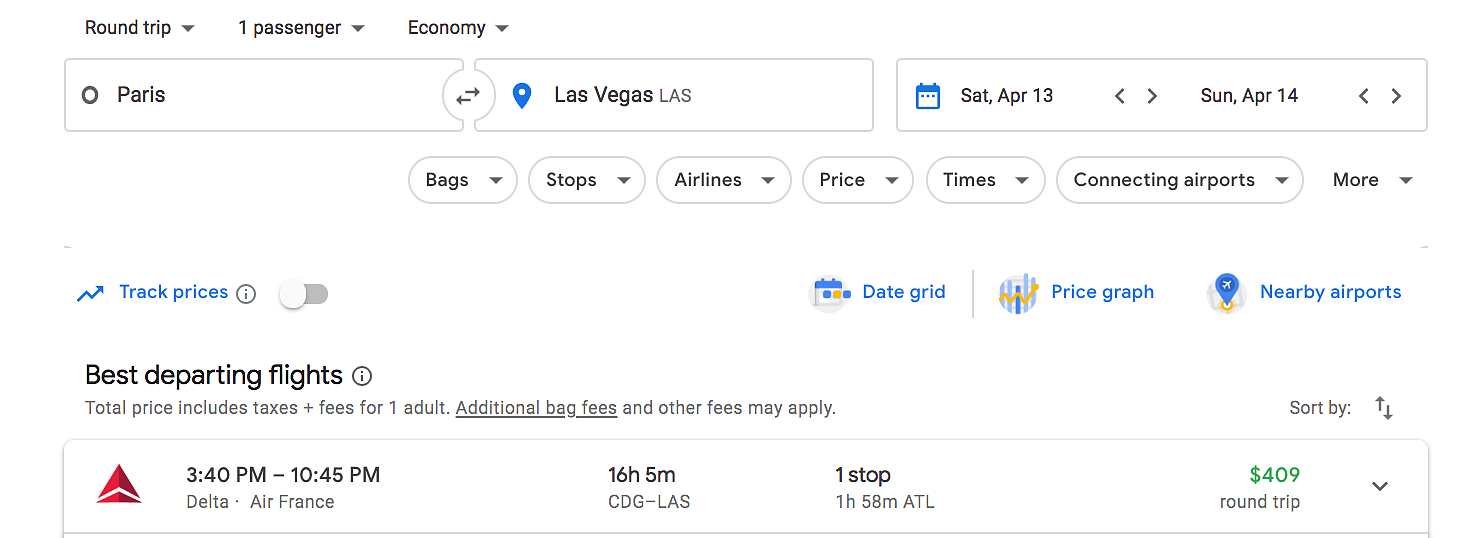Open the 1 passenger selector
This screenshot has width=1466, height=538.
pyautogui.click(x=302, y=28)
